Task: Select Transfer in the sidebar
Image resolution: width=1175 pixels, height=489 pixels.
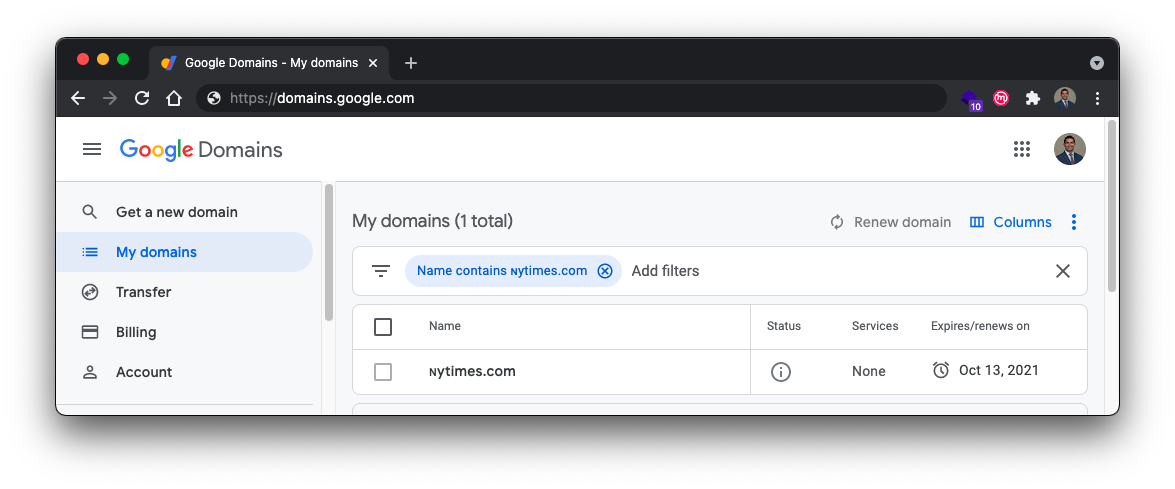Action: [143, 292]
